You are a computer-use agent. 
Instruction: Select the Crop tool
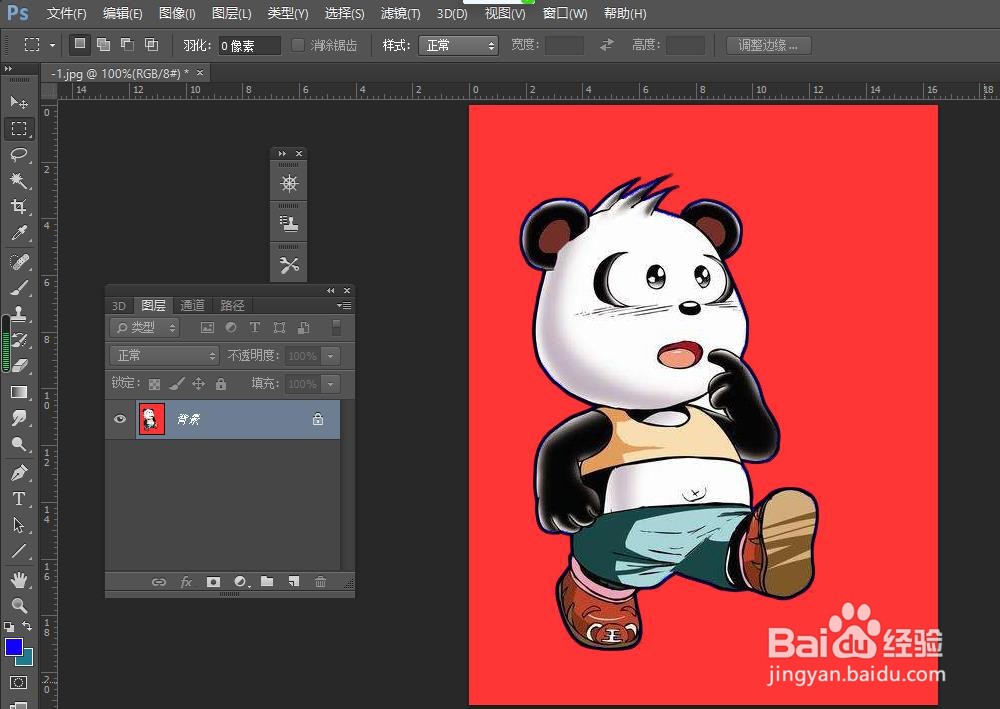pyautogui.click(x=18, y=207)
